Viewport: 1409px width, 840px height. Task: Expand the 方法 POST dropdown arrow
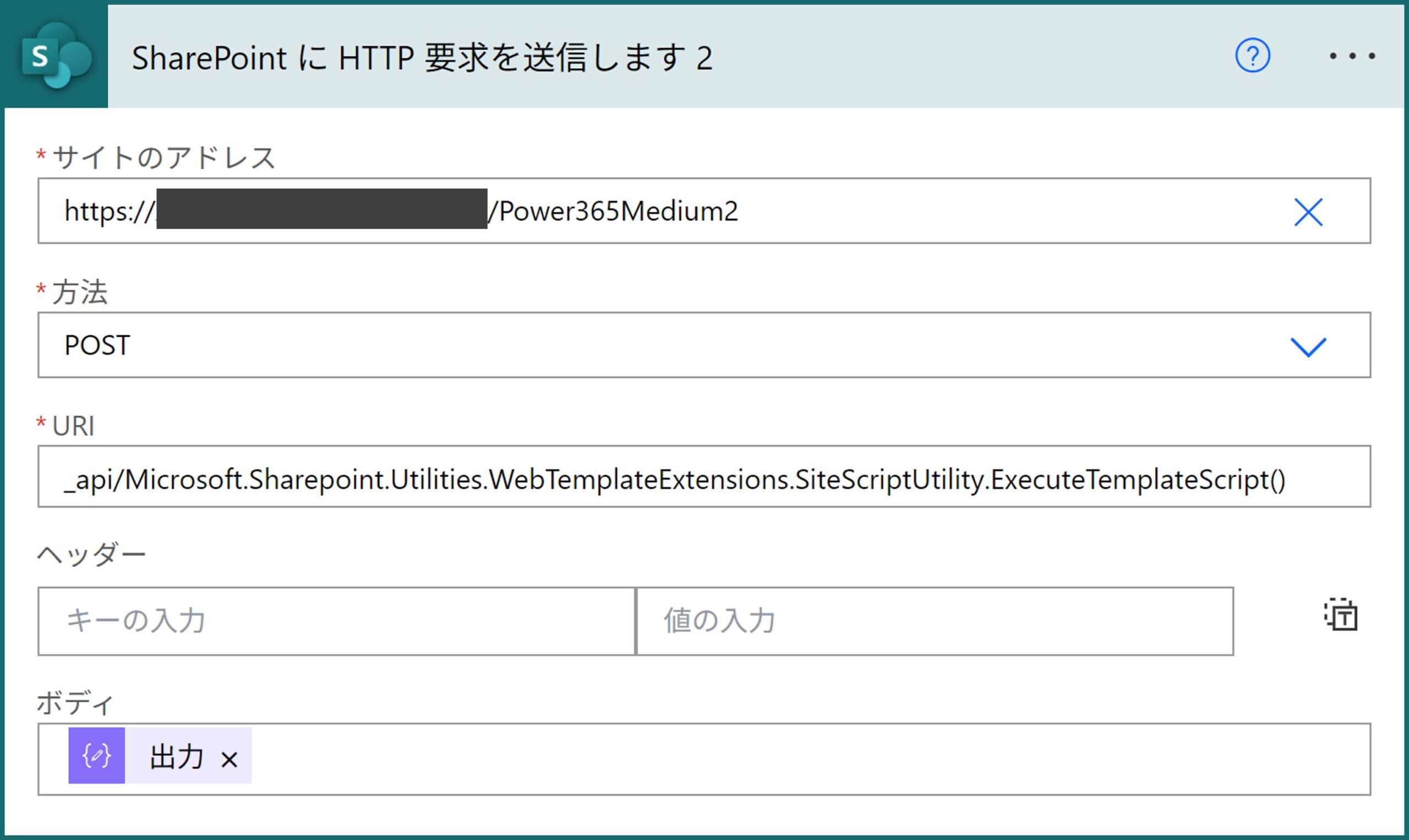tap(1308, 347)
